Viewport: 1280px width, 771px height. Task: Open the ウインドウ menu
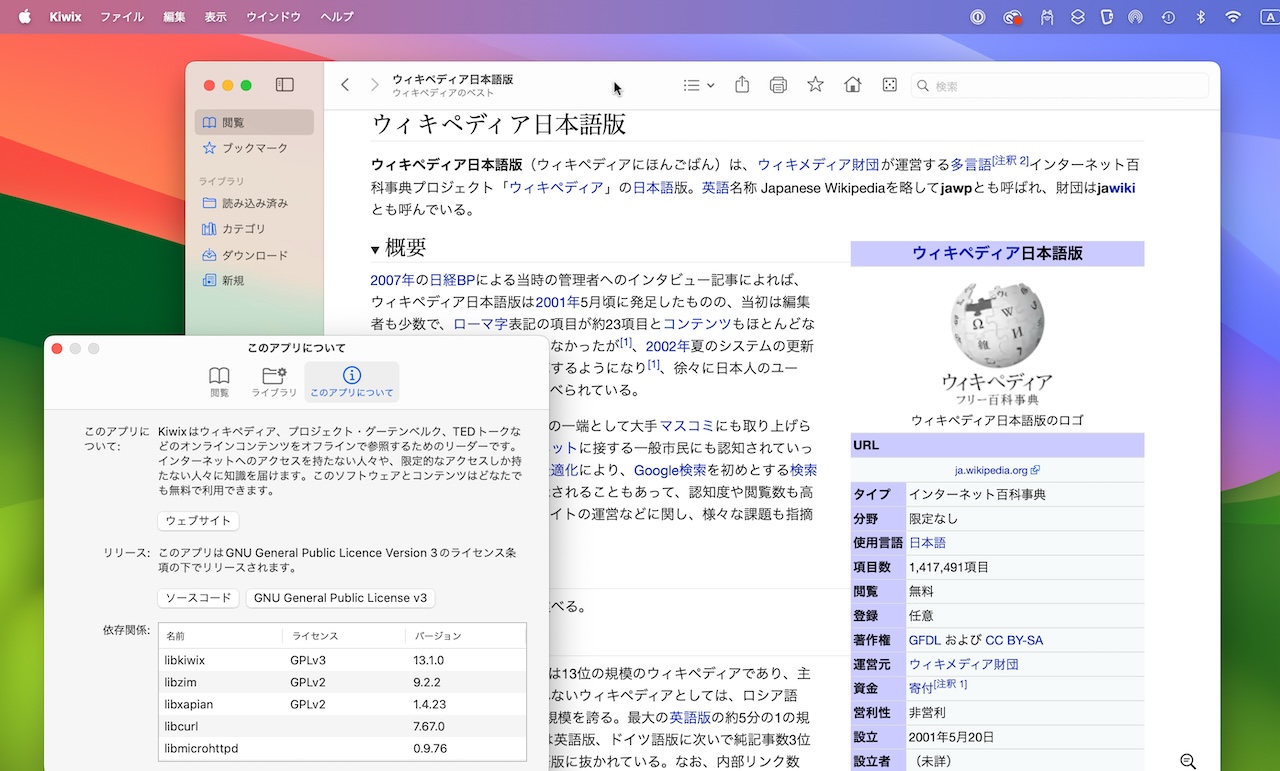pos(273,17)
